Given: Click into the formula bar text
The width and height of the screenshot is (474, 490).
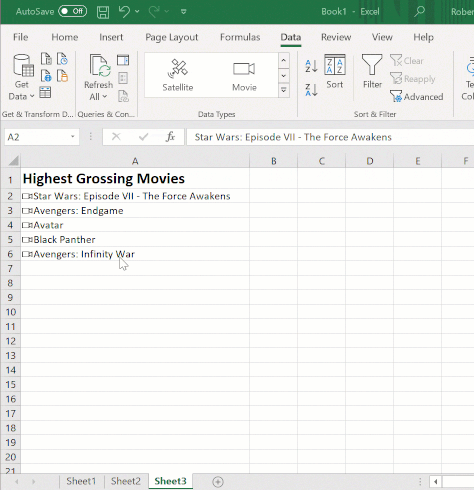Looking at the screenshot, I should [x=293, y=137].
